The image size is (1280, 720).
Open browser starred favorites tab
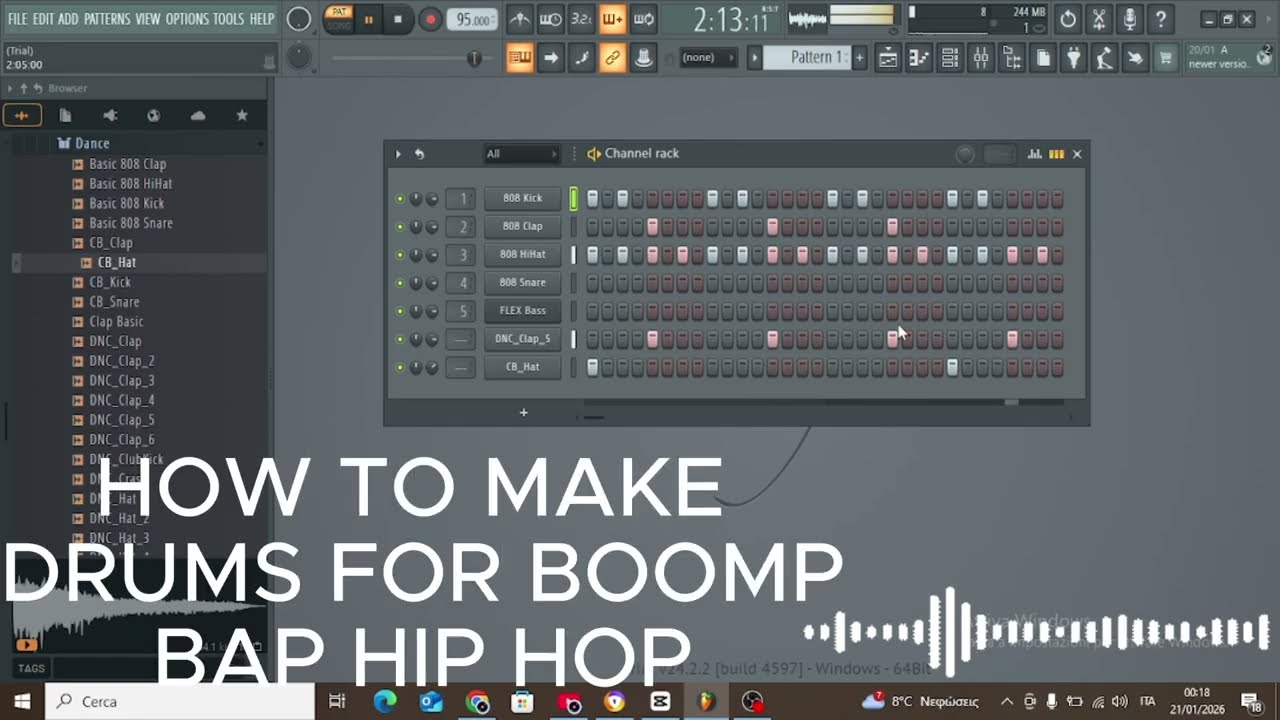[x=241, y=116]
